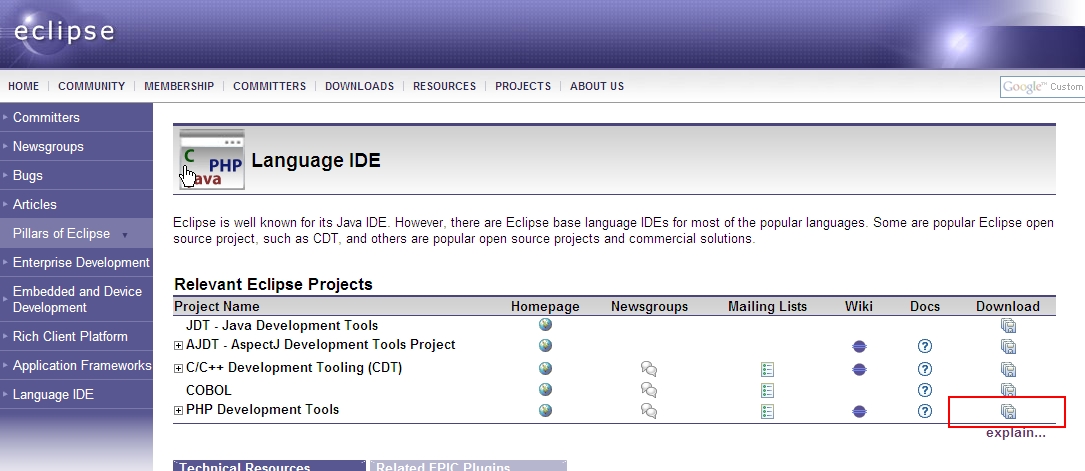
Task: Open the DOWNLOADS menu item
Action: [x=359, y=86]
